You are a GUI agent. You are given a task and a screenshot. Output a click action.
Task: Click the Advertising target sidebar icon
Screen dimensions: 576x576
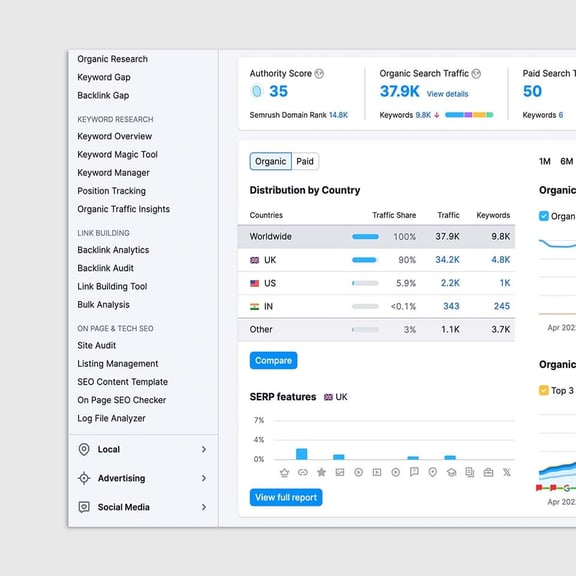(84, 478)
